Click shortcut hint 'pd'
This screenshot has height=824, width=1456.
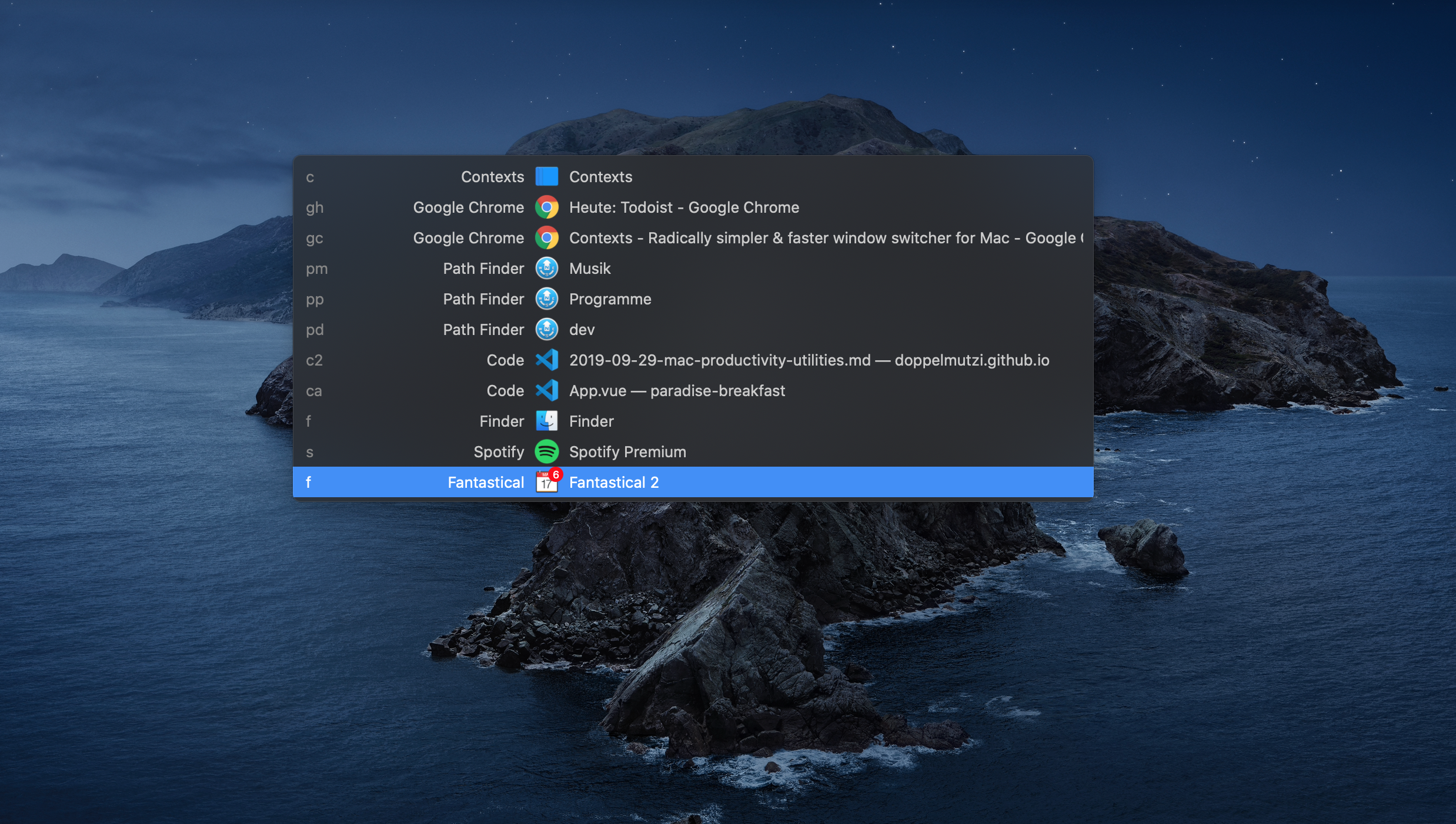[315, 330]
